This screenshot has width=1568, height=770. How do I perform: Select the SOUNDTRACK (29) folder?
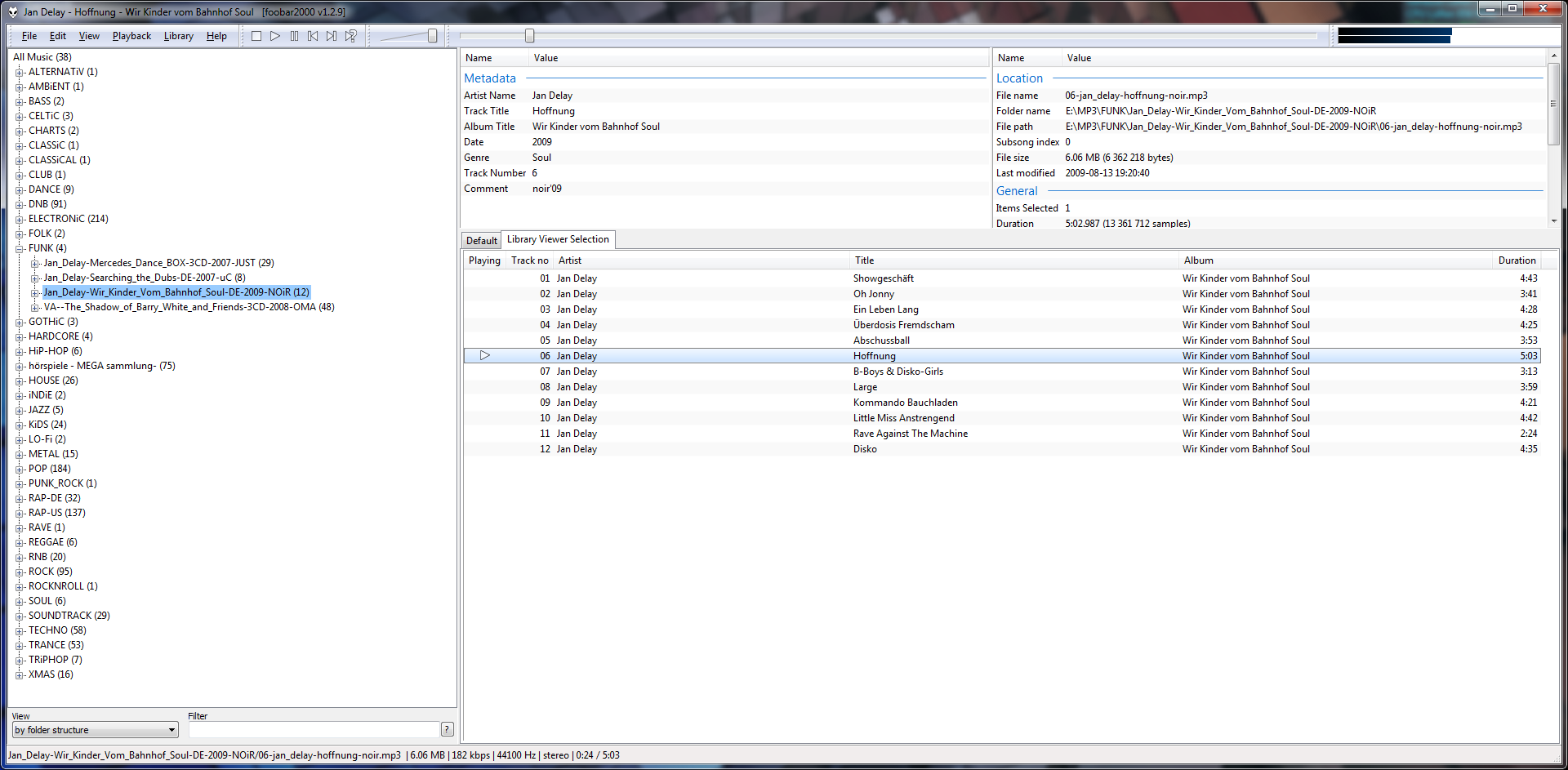[69, 616]
